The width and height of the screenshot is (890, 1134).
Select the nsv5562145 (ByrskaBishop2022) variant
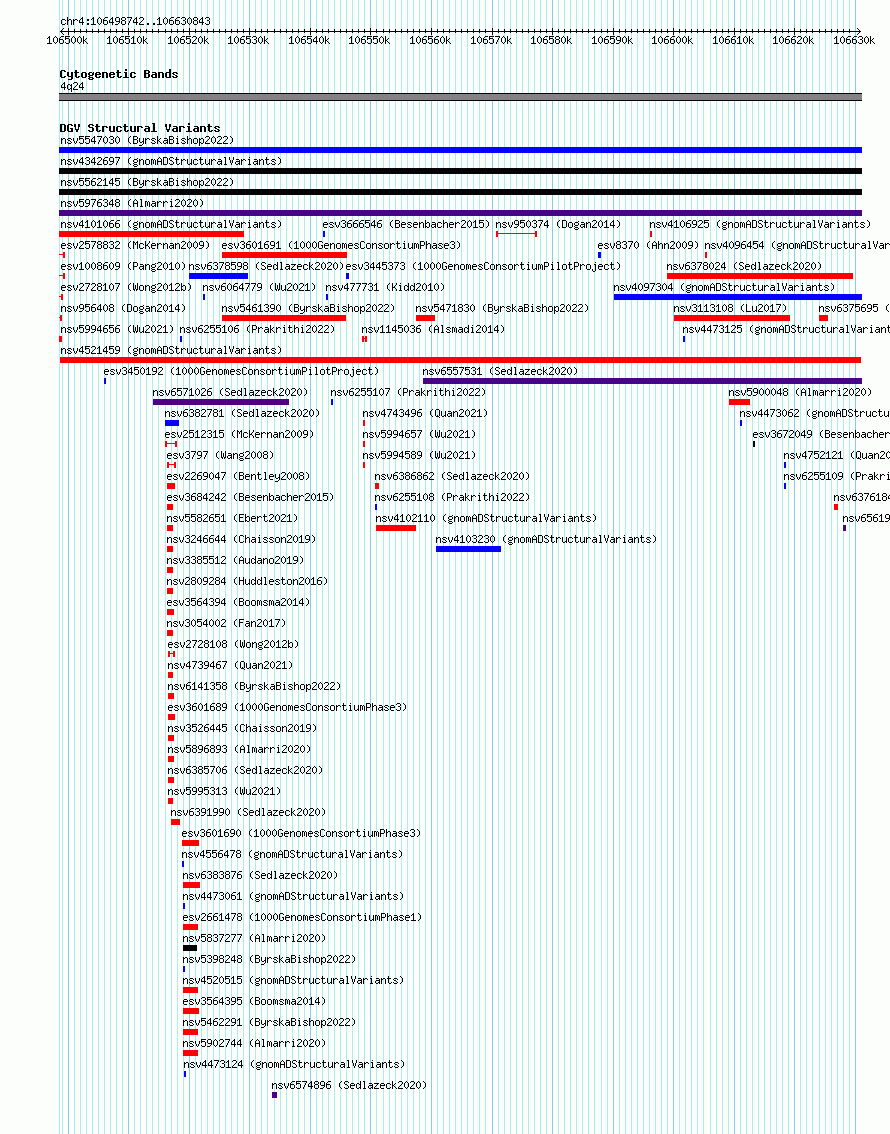coord(147,182)
